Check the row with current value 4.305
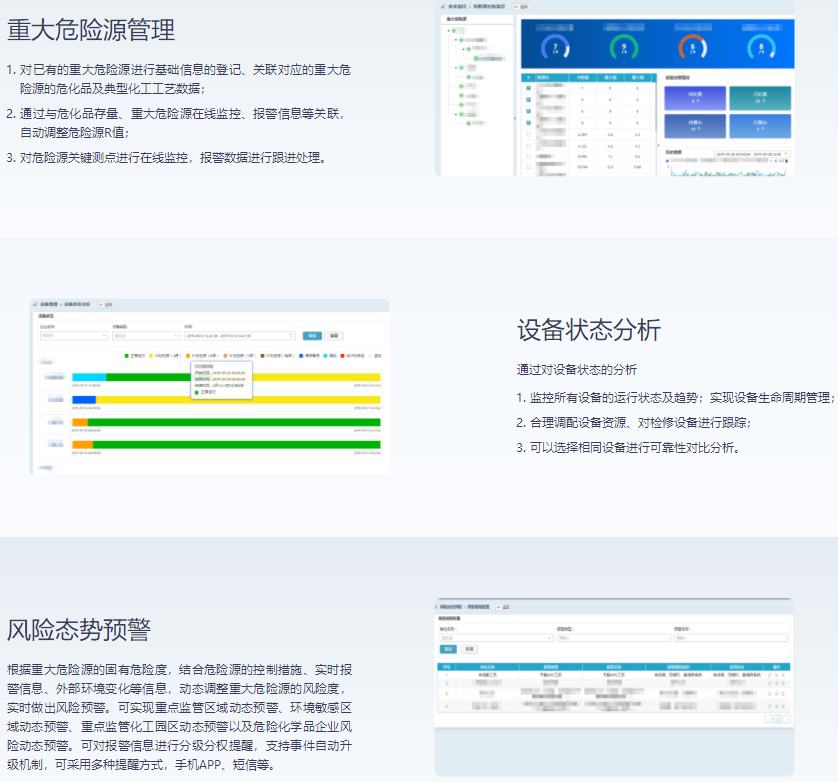The height and width of the screenshot is (782, 838). (x=529, y=134)
